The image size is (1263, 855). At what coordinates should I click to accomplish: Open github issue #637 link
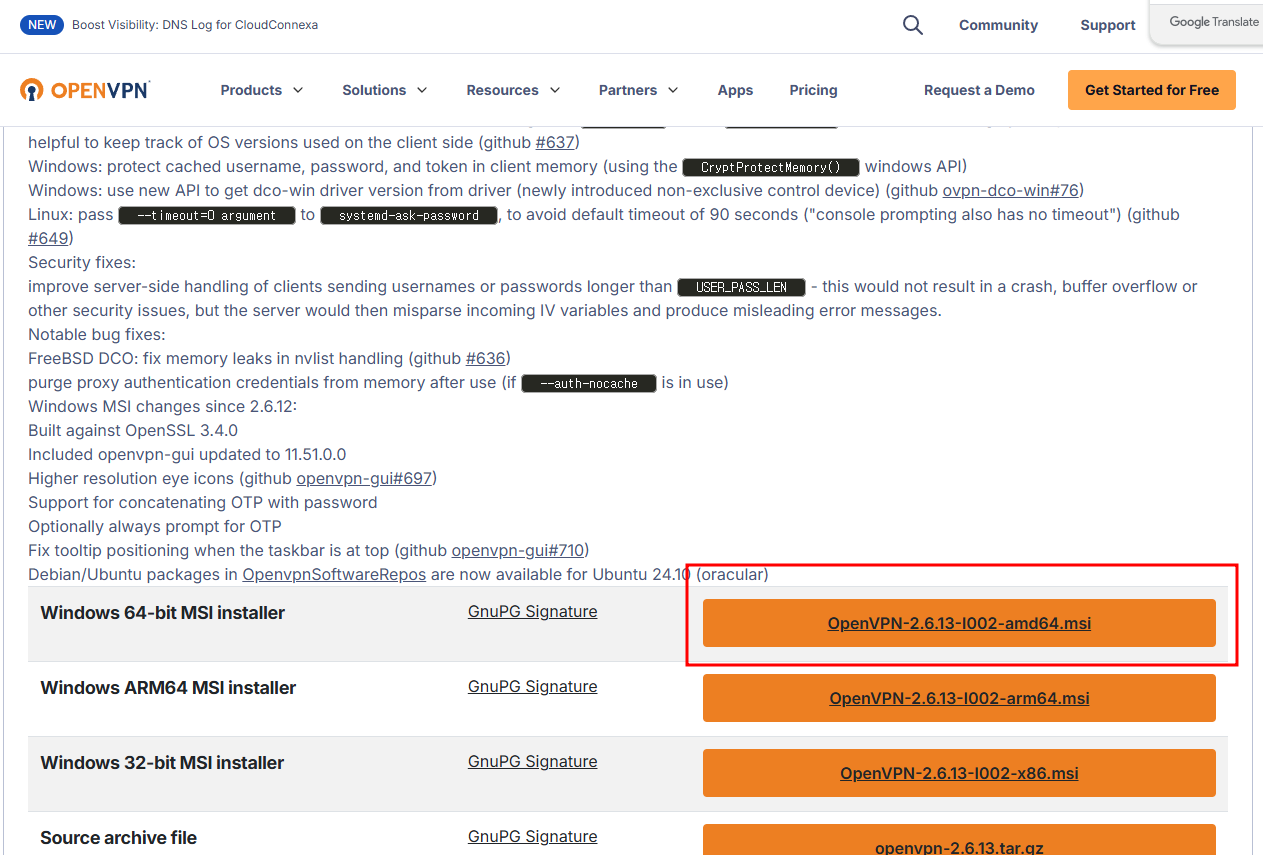(555, 142)
